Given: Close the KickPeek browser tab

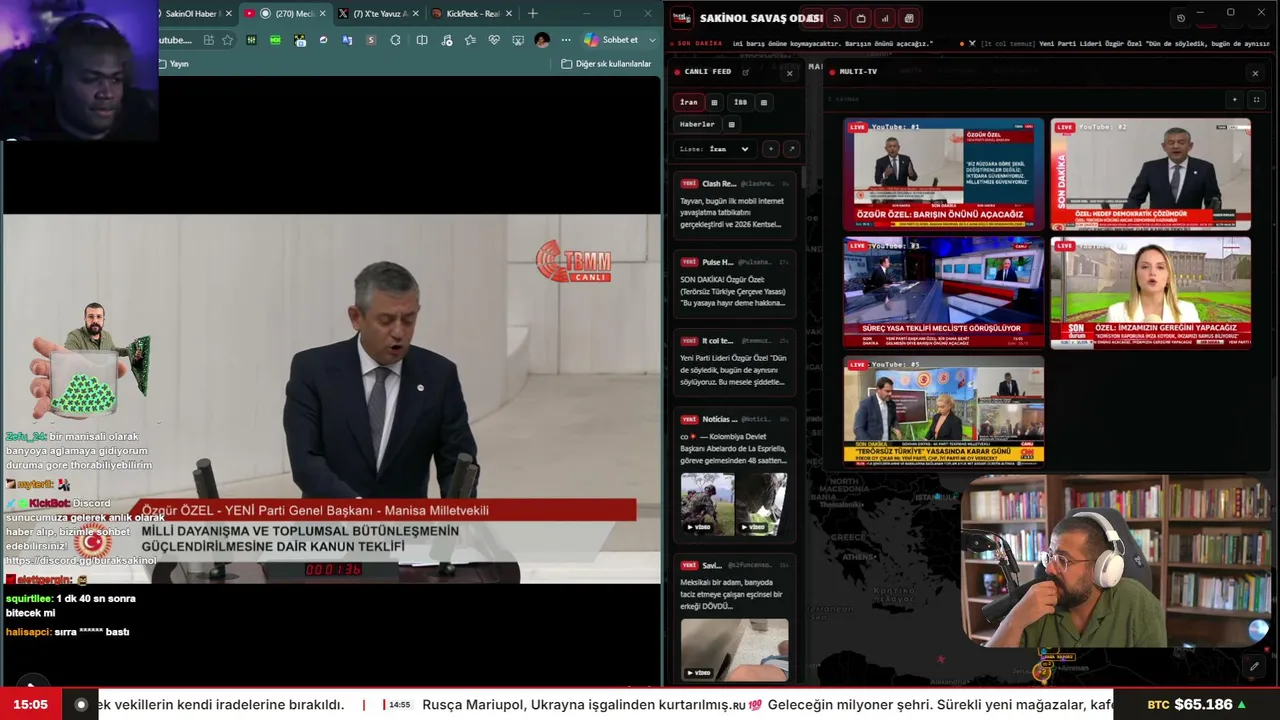Looking at the screenshot, I should click(x=509, y=14).
